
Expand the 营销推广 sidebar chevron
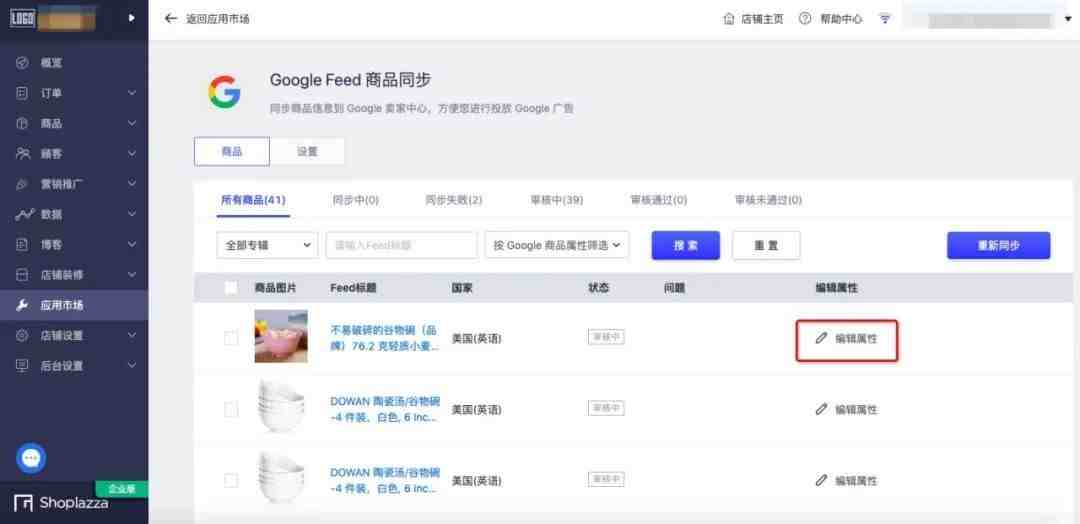click(132, 184)
